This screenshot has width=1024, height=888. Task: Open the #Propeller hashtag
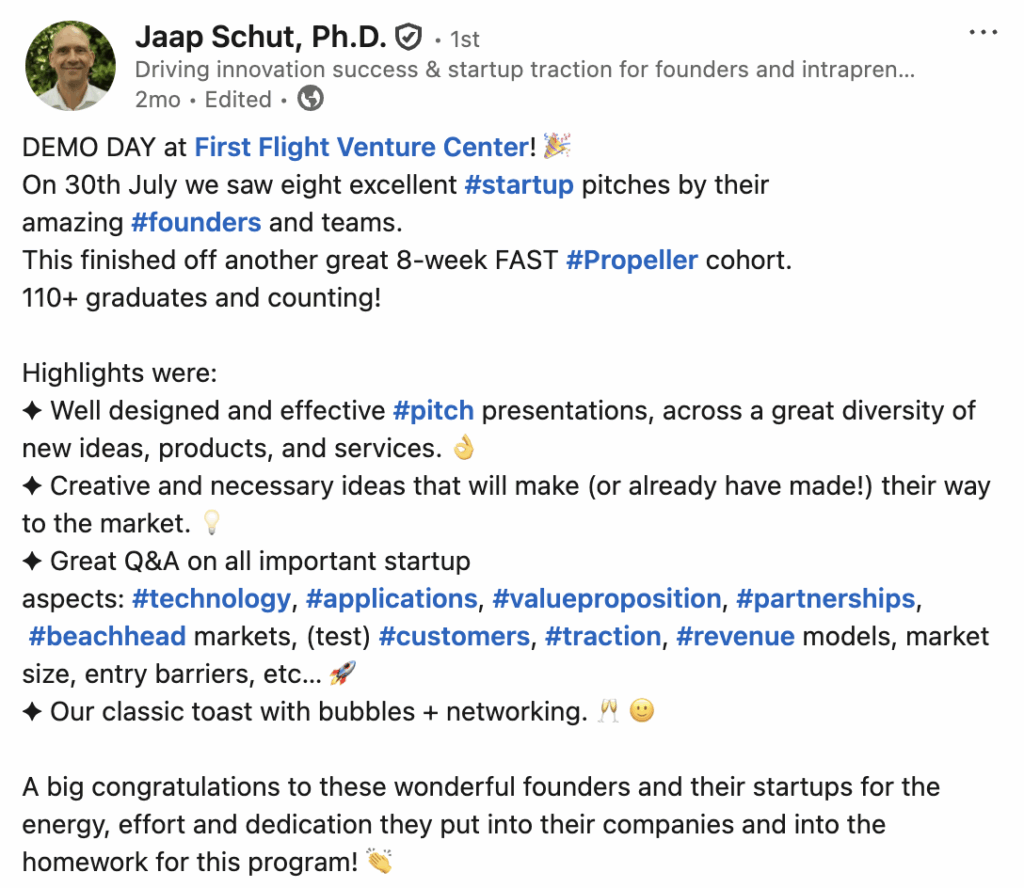tap(632, 260)
